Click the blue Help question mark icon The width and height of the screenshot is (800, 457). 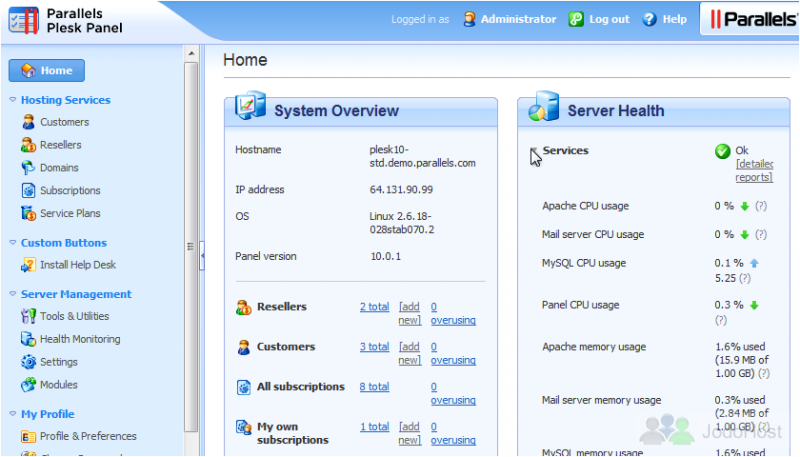[x=649, y=19]
